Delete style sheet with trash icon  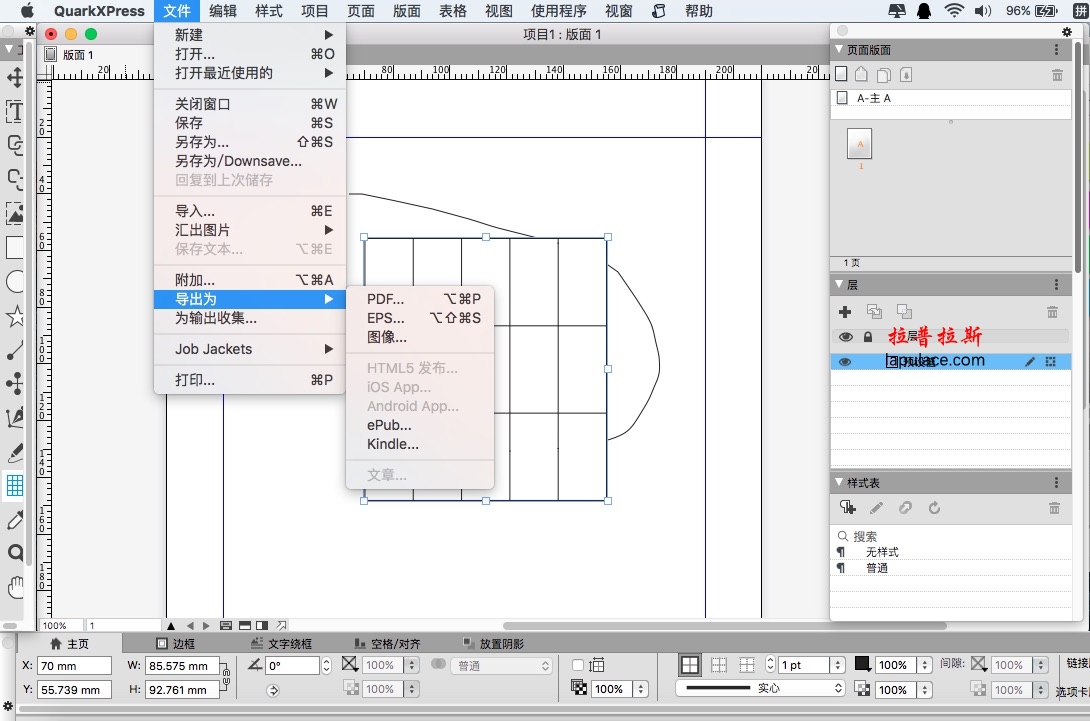(1054, 508)
